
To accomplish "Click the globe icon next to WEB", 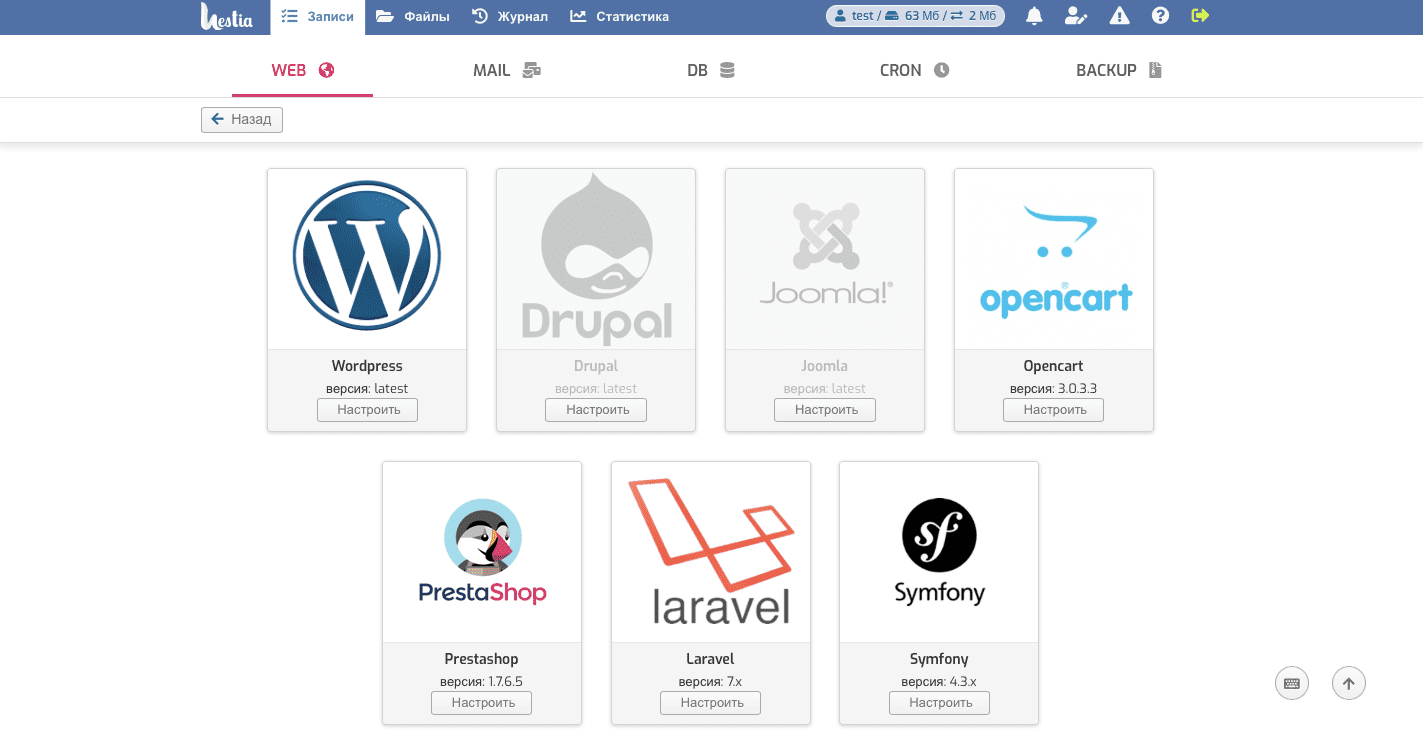I will [x=326, y=70].
